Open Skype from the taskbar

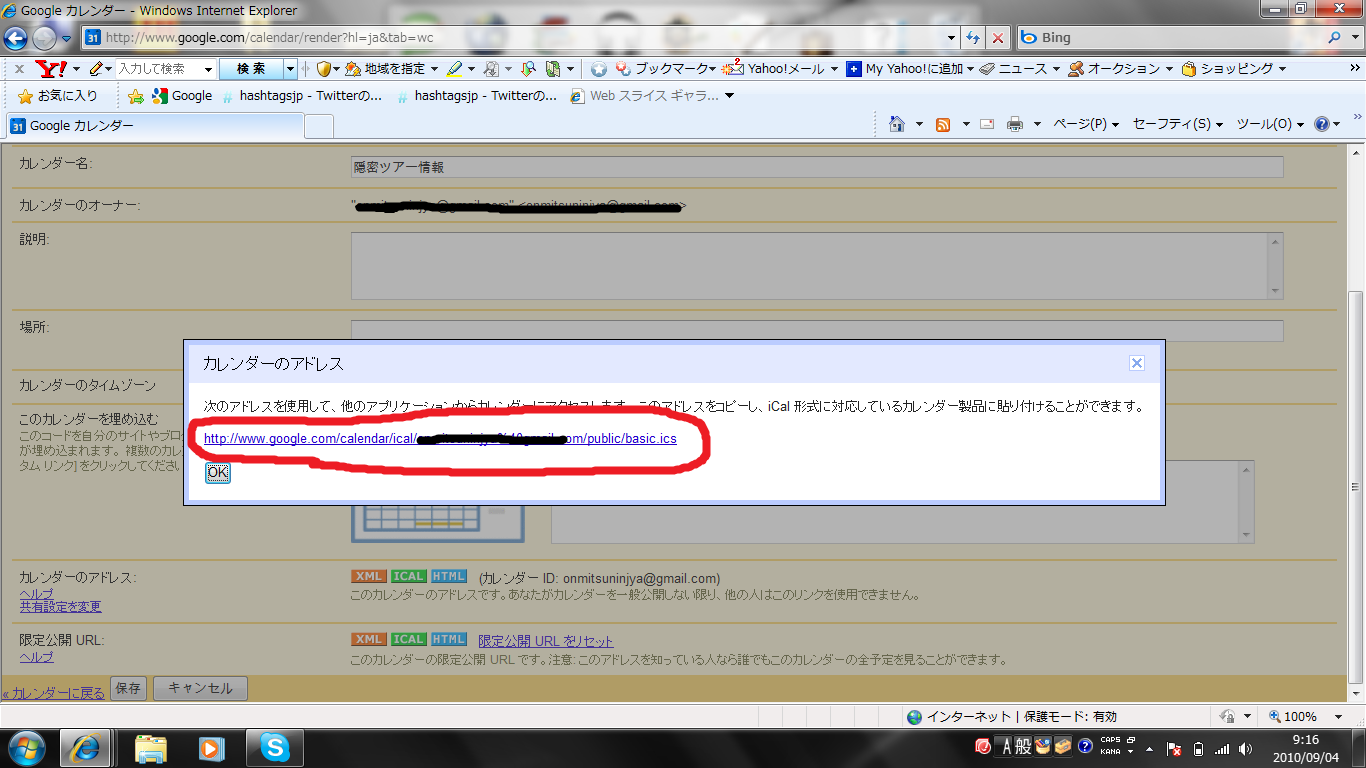[274, 748]
